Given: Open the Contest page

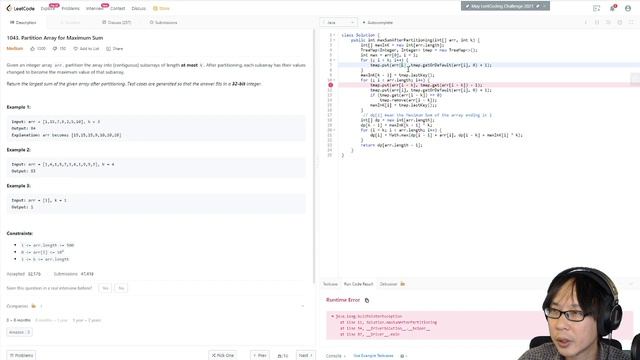Looking at the screenshot, I should click(118, 8).
